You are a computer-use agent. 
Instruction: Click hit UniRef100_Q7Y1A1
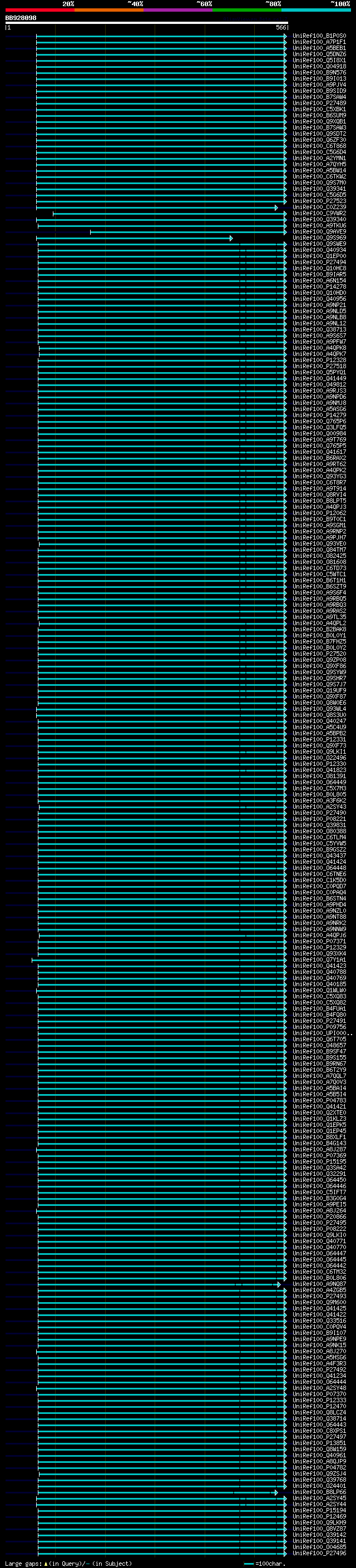(319, 960)
